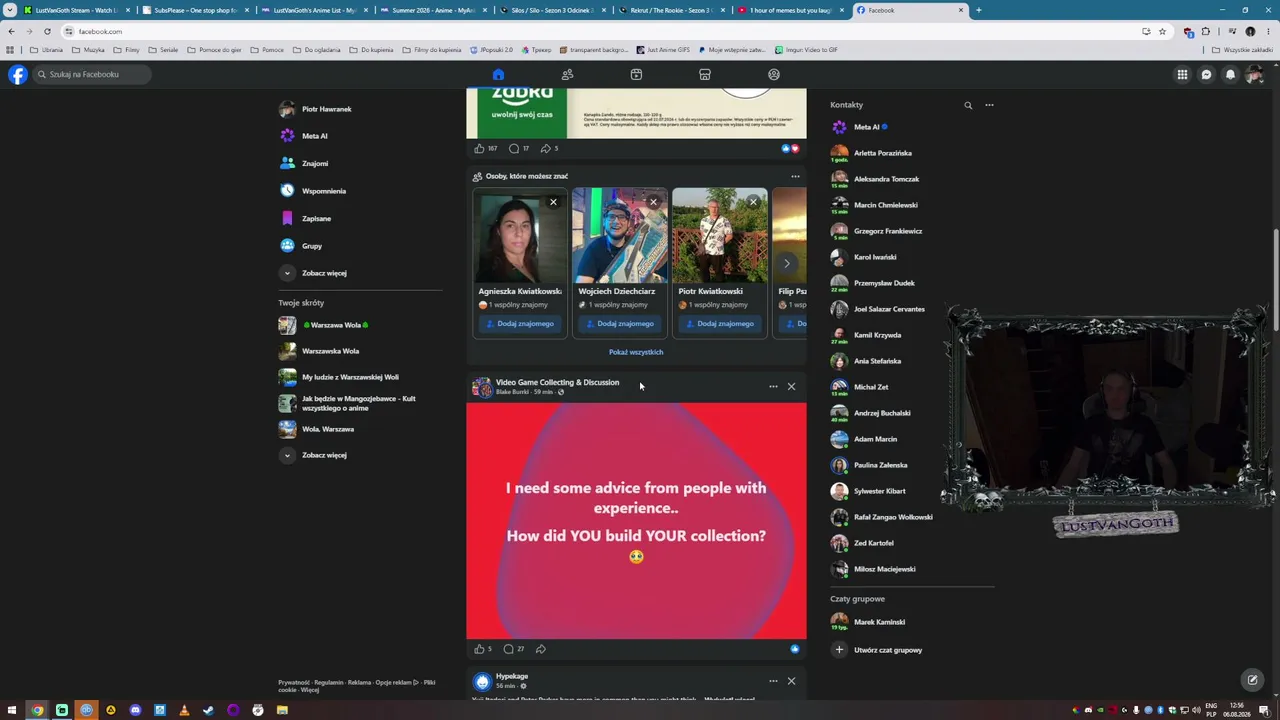The width and height of the screenshot is (1280, 720).
Task: Show next friend suggestions with arrow
Action: [x=787, y=264]
